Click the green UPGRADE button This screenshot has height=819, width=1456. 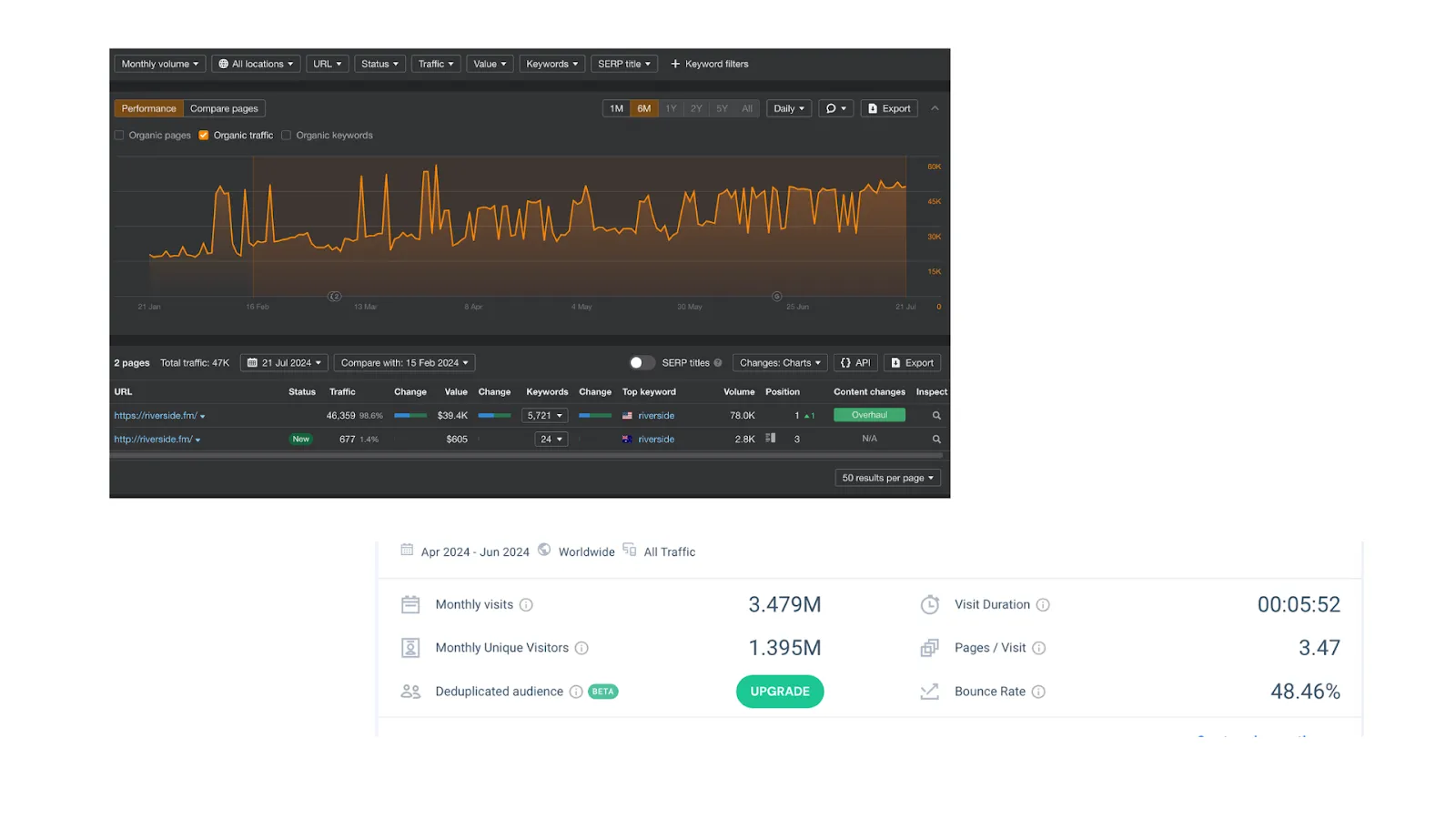[x=780, y=692]
